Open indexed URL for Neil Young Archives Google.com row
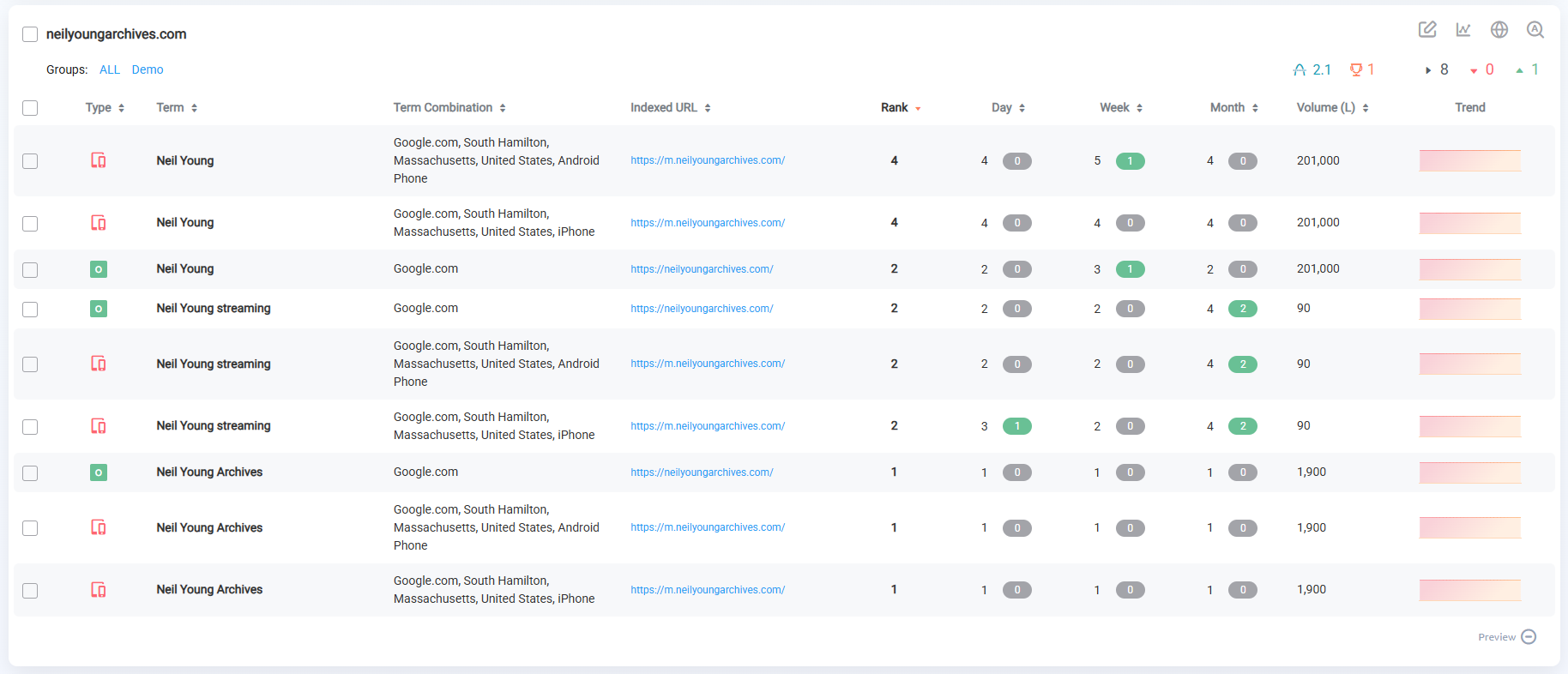1568x674 pixels. click(x=702, y=472)
